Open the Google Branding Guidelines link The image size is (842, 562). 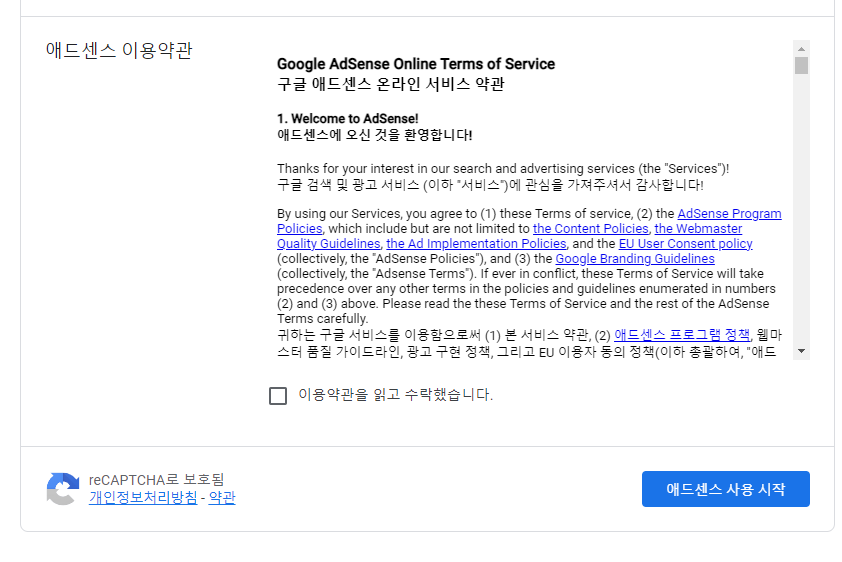coord(635,259)
